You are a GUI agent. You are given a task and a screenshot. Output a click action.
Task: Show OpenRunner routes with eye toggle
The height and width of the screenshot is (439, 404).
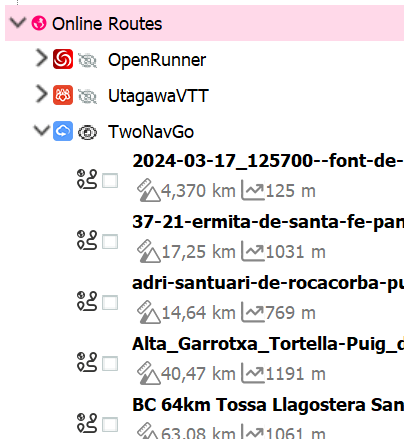click(87, 60)
